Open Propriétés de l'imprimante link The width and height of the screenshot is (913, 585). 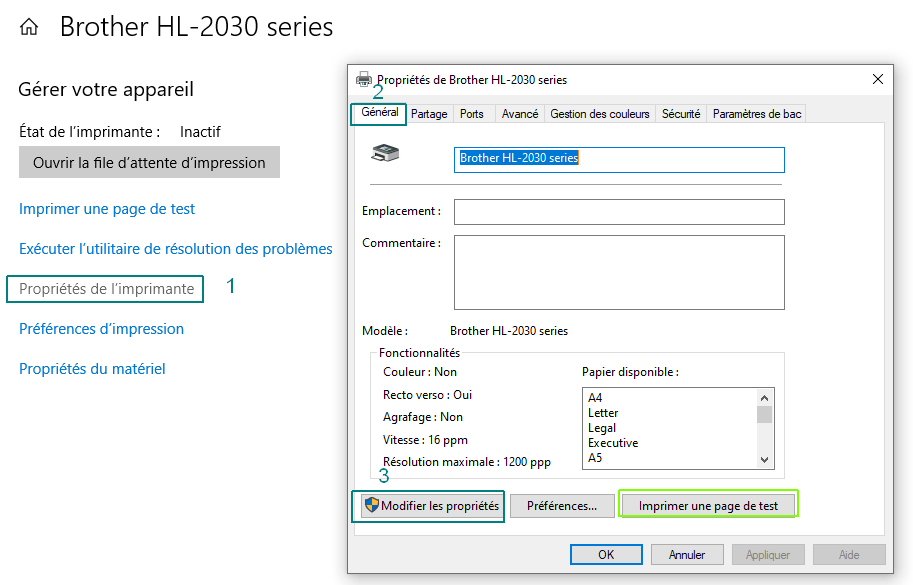pos(107,289)
